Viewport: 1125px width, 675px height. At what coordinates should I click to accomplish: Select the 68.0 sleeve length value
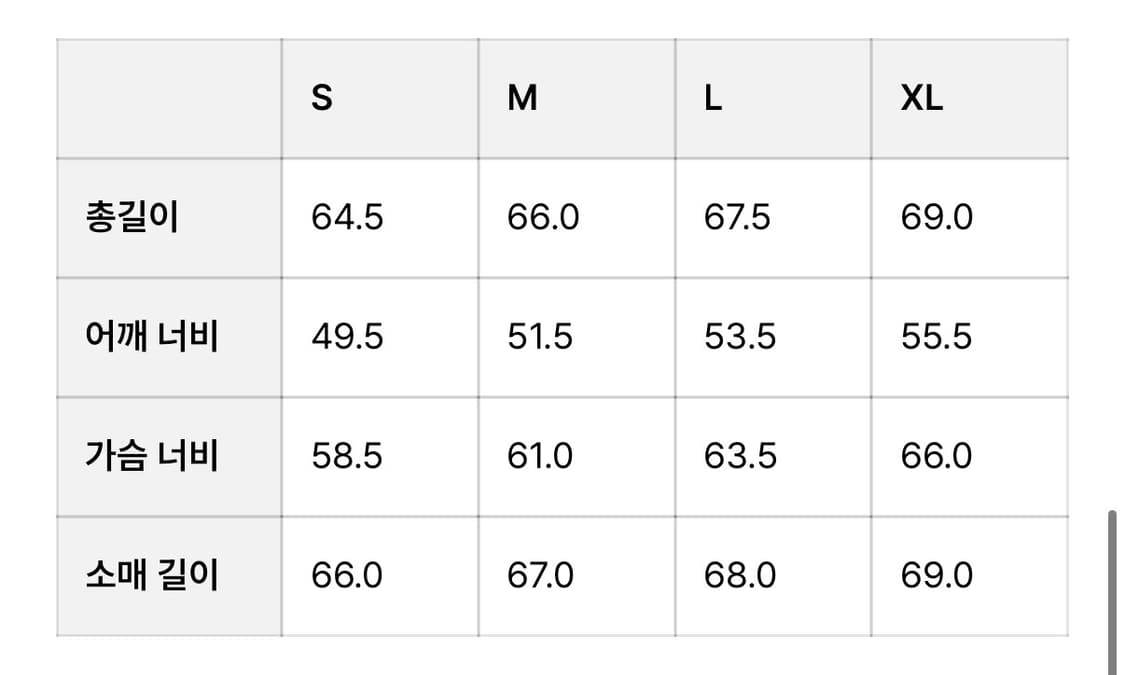click(x=740, y=576)
